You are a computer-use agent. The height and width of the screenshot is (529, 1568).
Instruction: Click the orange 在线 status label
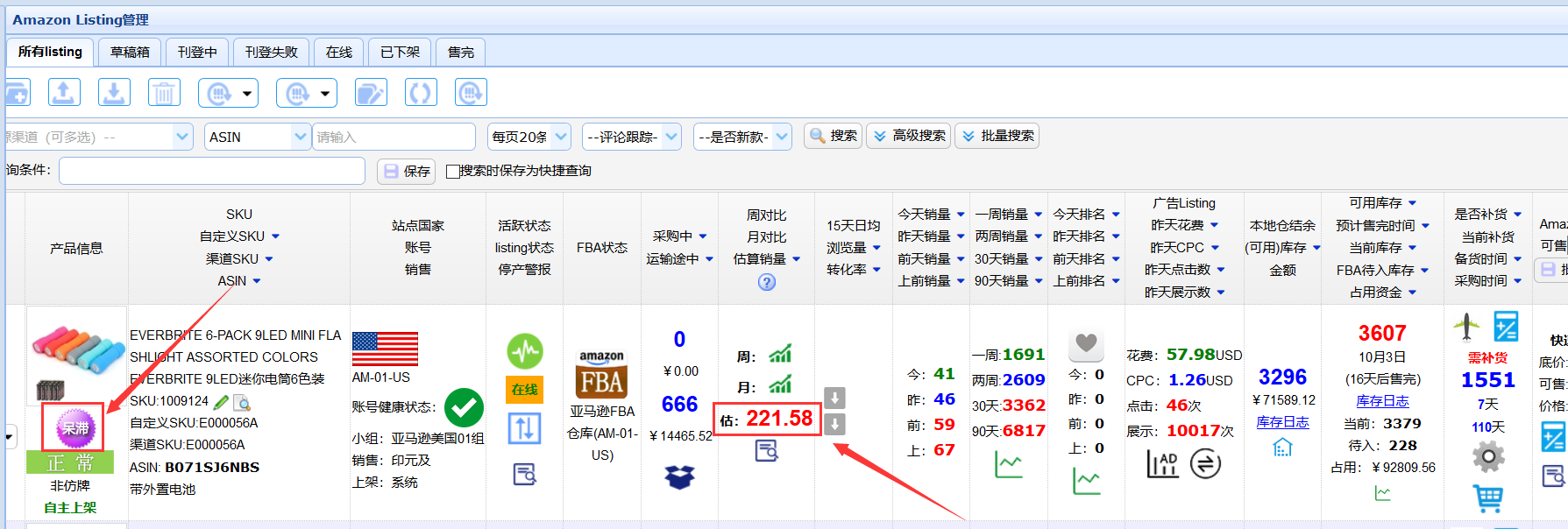click(x=525, y=390)
